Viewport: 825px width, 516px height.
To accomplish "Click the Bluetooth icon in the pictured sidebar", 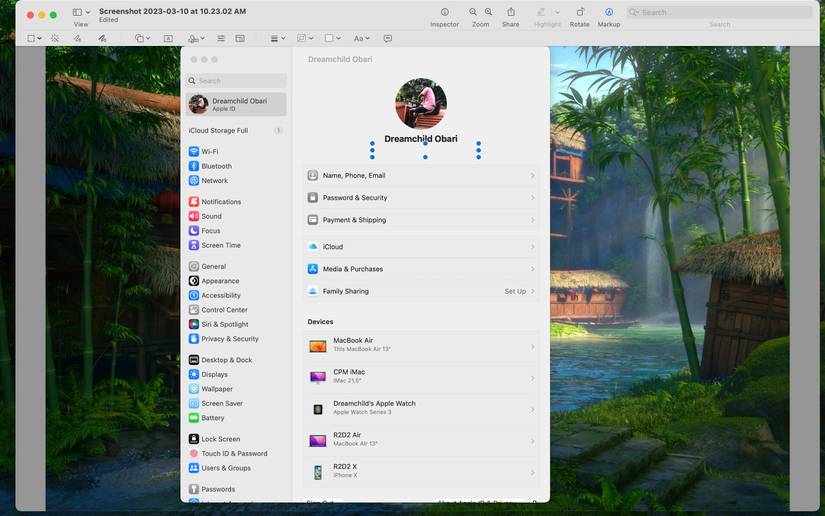I will click(x=194, y=166).
